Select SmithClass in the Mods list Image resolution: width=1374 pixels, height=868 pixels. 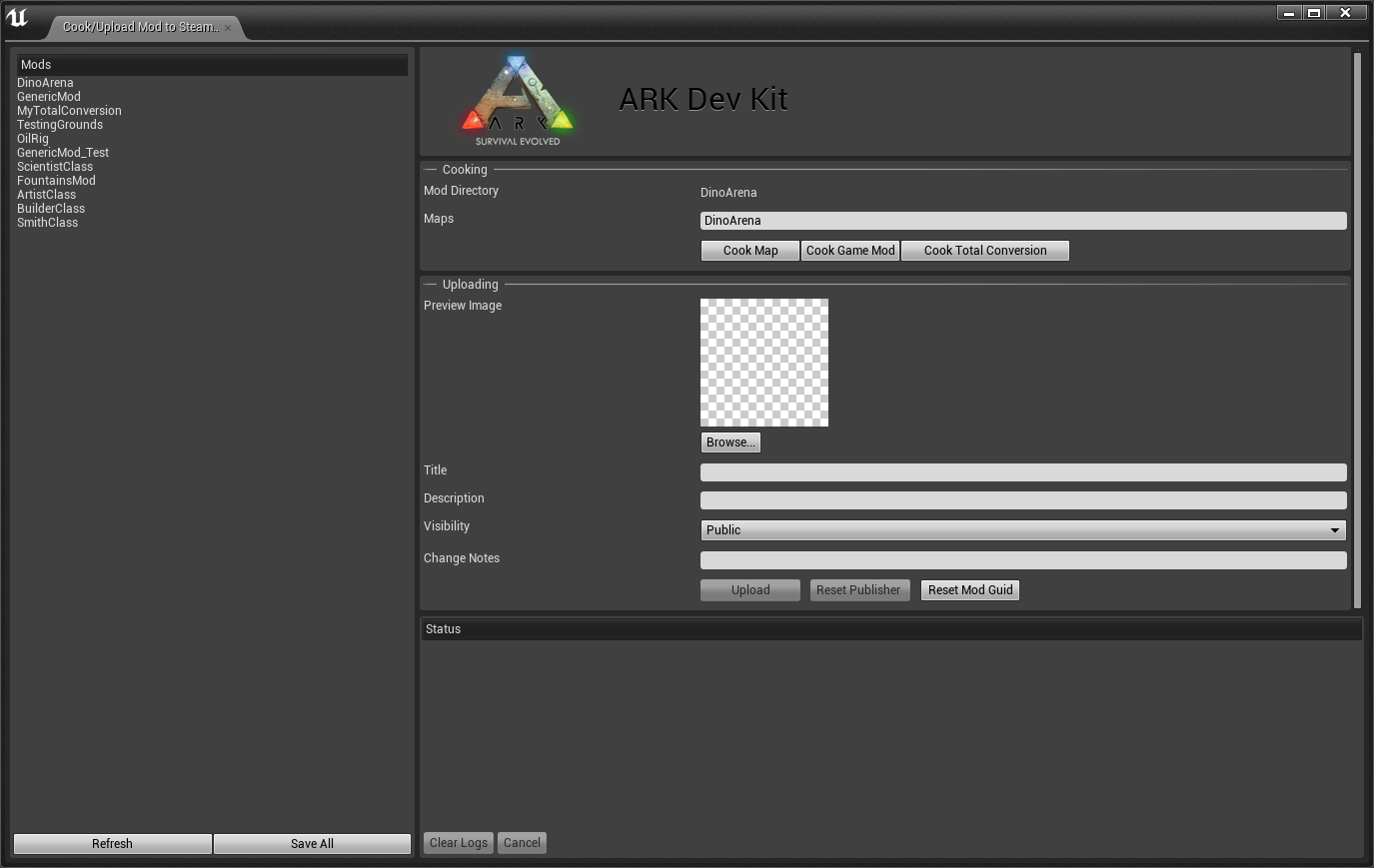(47, 223)
